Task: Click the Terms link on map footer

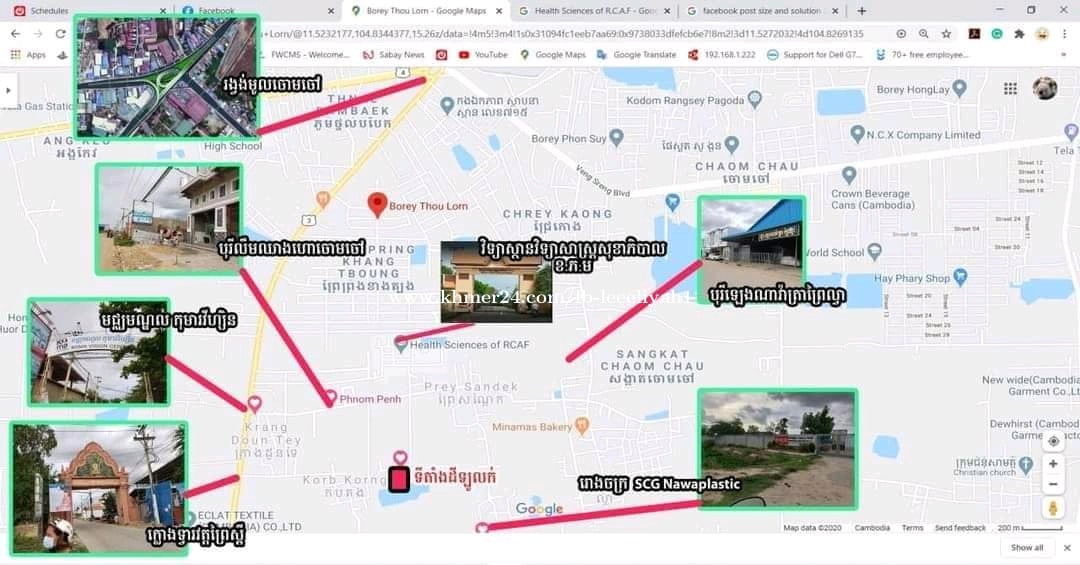Action: (912, 528)
